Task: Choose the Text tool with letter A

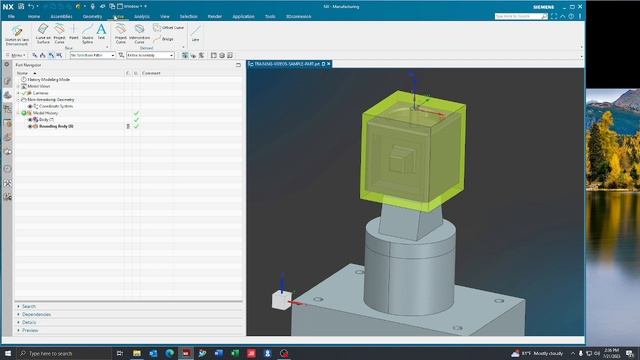Action: coord(101,32)
